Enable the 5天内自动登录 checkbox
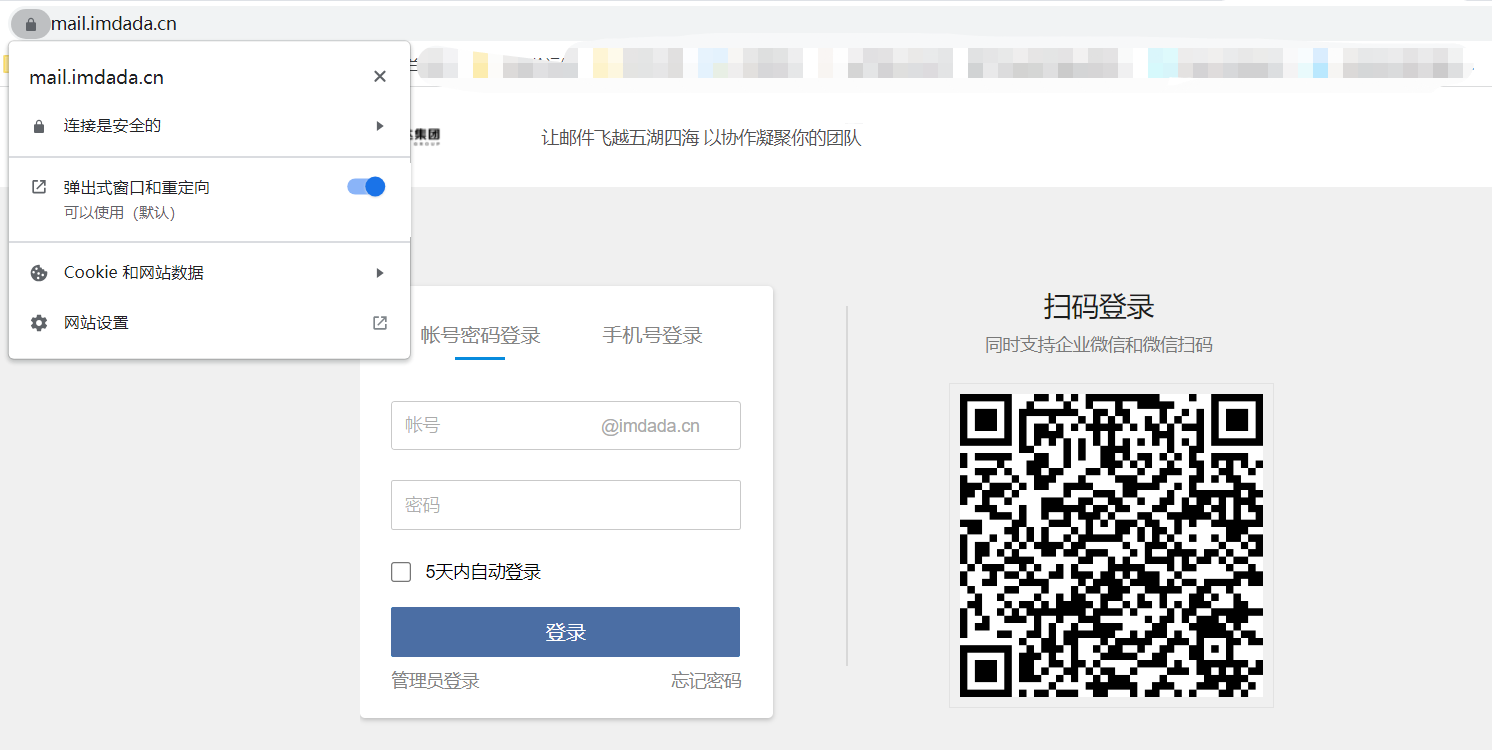1492x750 pixels. (x=401, y=572)
